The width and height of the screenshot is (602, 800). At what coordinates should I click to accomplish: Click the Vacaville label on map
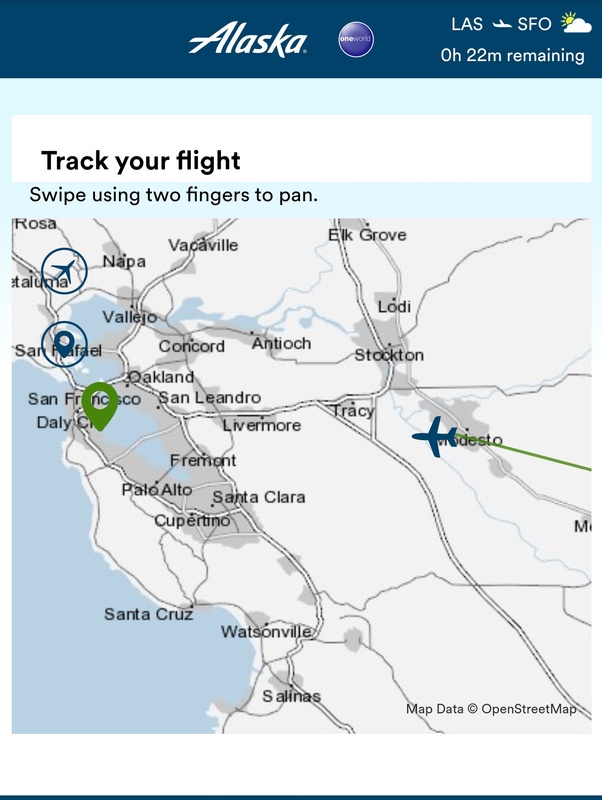point(203,245)
